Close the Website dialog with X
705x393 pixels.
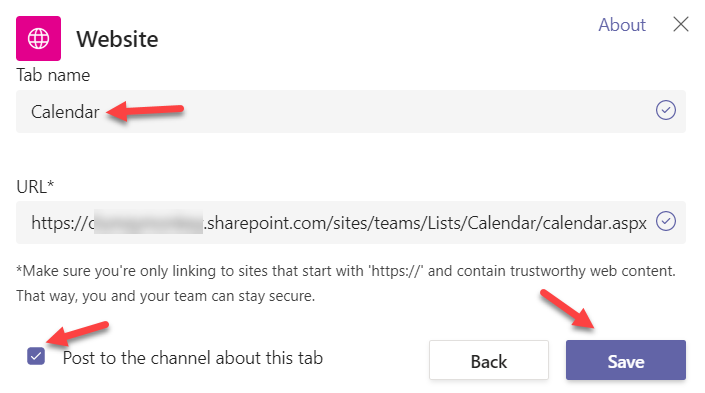(681, 24)
